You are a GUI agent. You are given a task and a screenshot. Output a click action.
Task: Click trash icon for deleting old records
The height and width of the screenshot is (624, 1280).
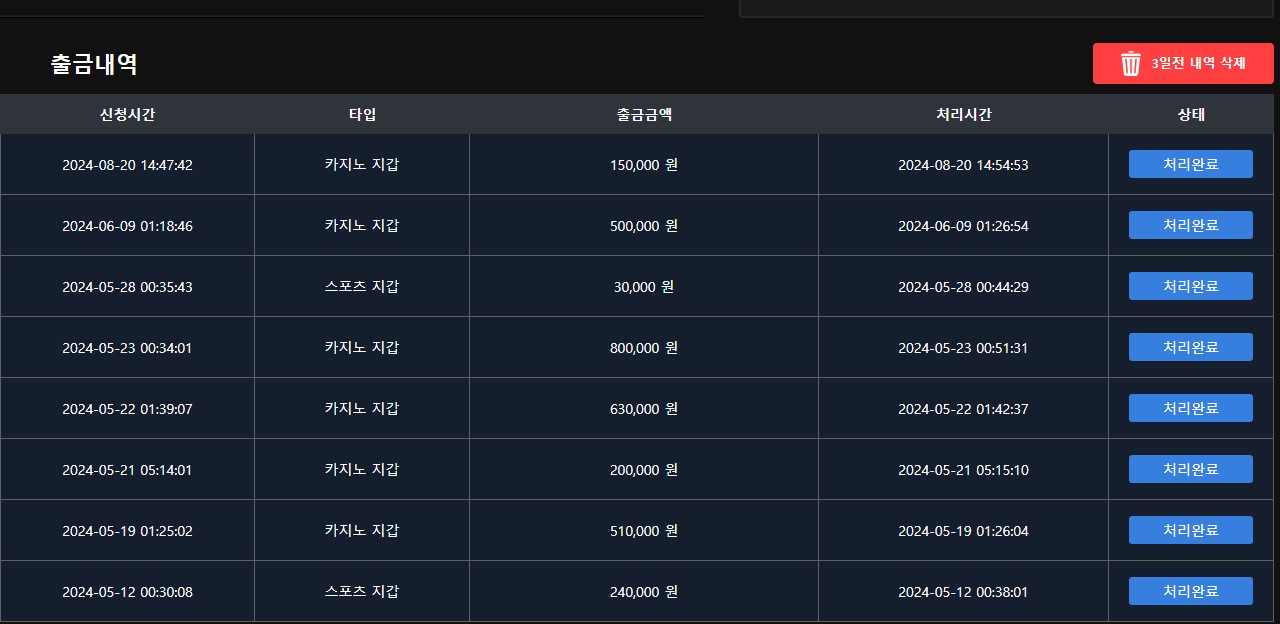pyautogui.click(x=1131, y=64)
